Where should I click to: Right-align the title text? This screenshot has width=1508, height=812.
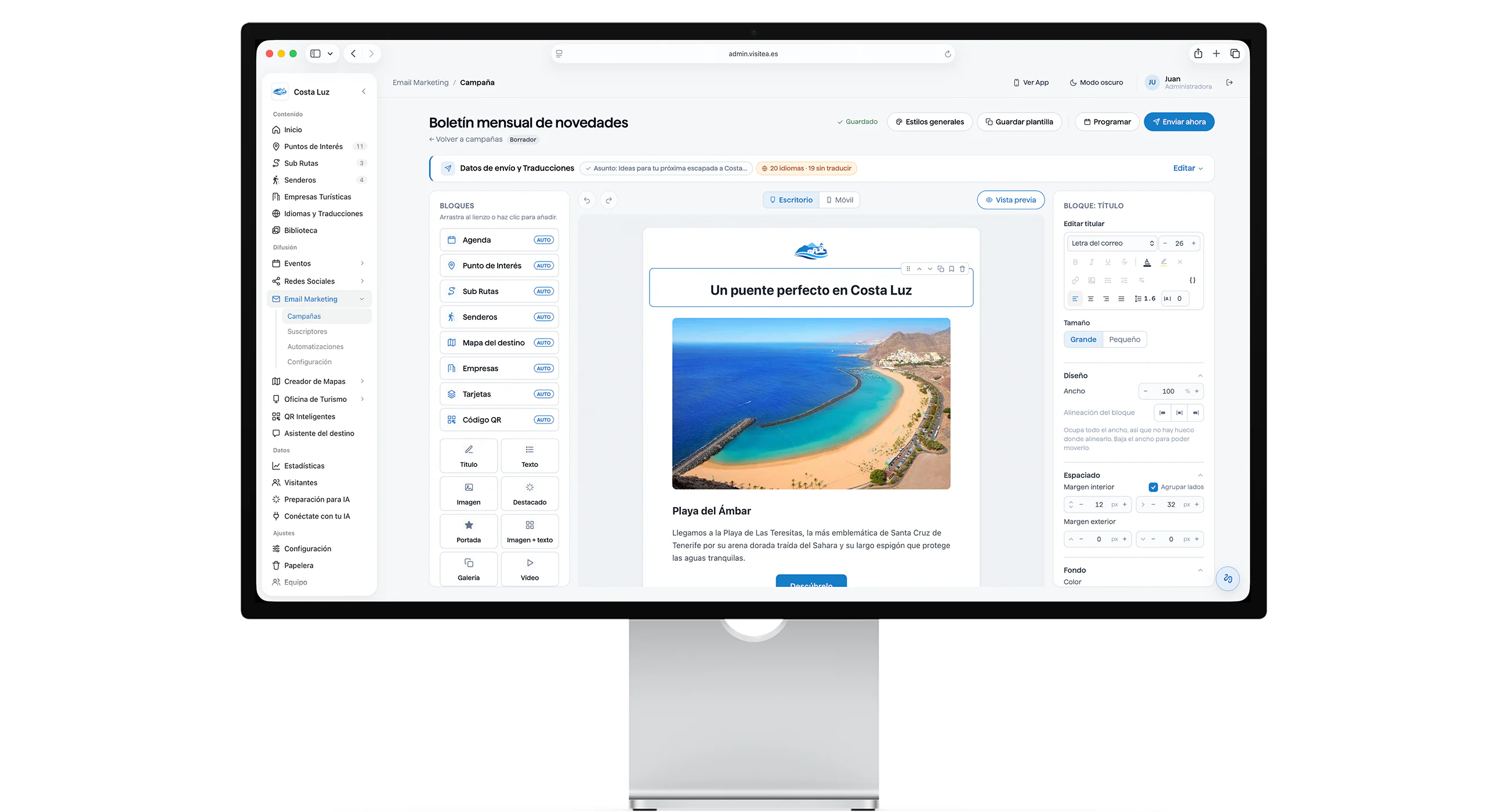click(x=1106, y=299)
